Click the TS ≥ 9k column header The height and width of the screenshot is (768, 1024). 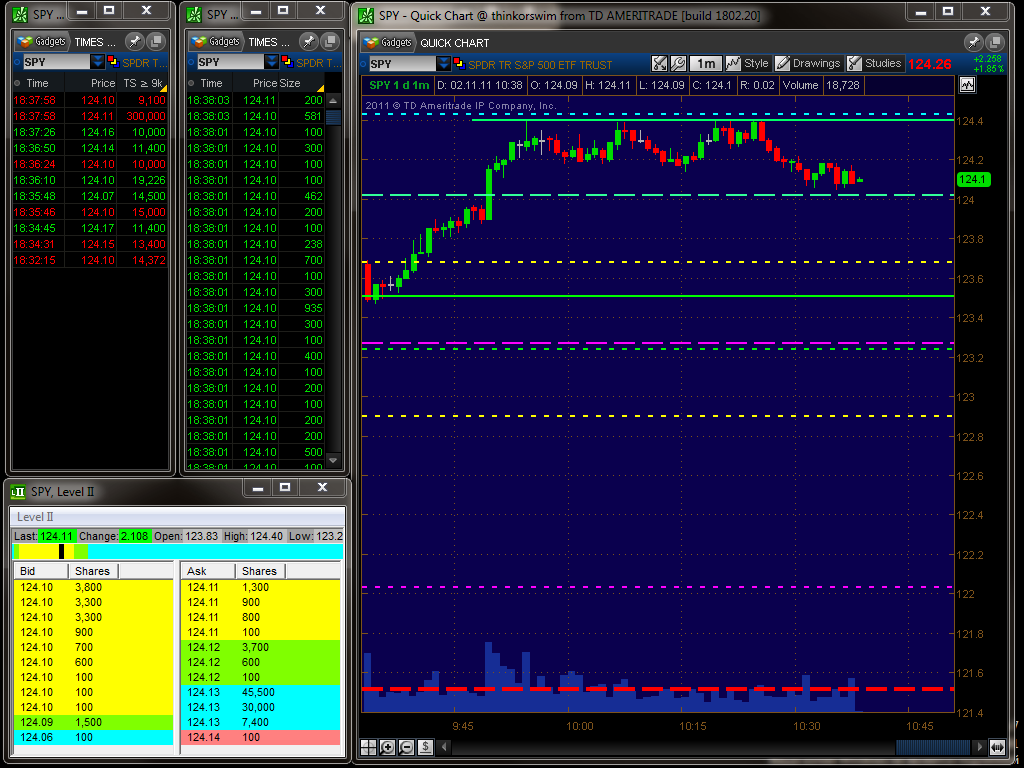(x=142, y=83)
